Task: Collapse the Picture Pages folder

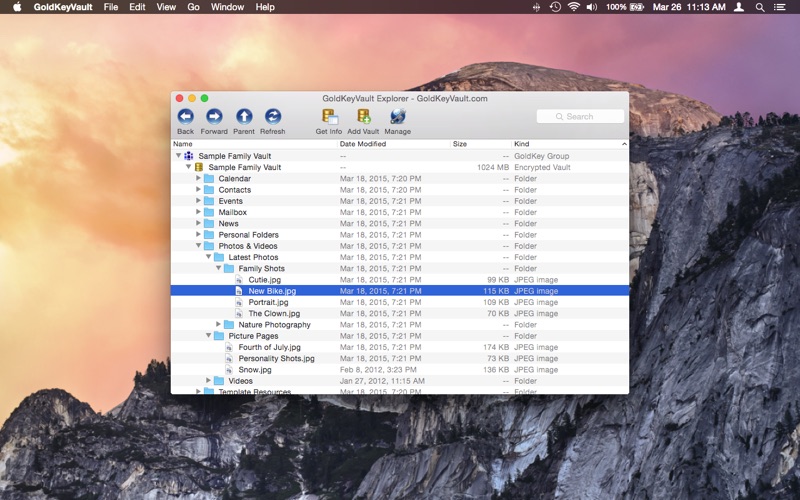Action: (208, 335)
